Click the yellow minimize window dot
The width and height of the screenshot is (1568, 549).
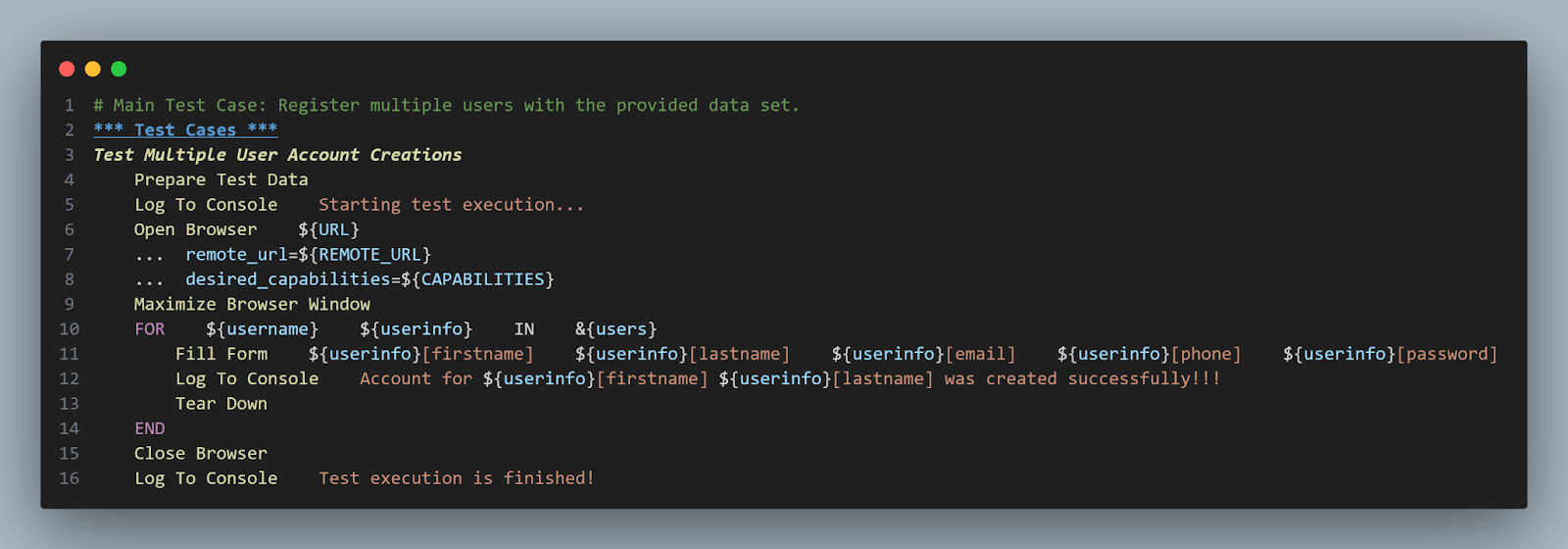tap(93, 69)
